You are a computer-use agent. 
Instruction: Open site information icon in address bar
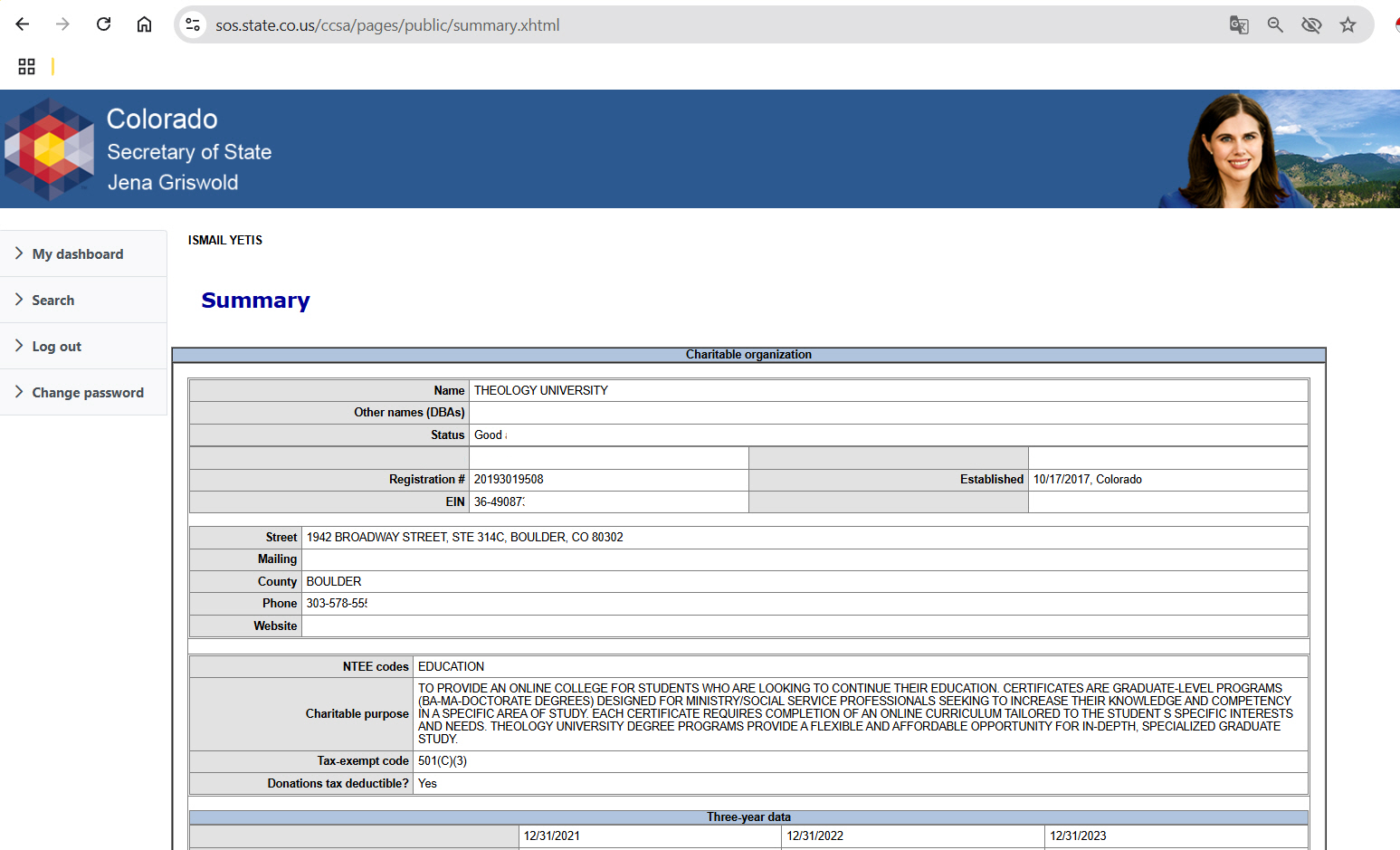(193, 25)
